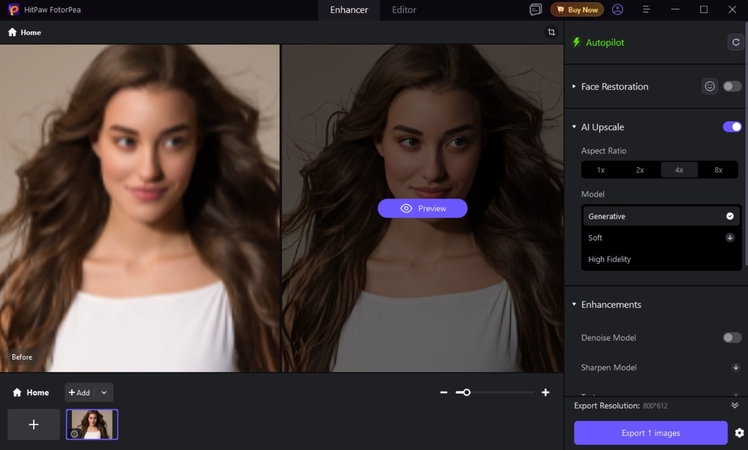Screen dimensions: 748x450
Task: Click the bottom Home house icon
Action: (17, 392)
